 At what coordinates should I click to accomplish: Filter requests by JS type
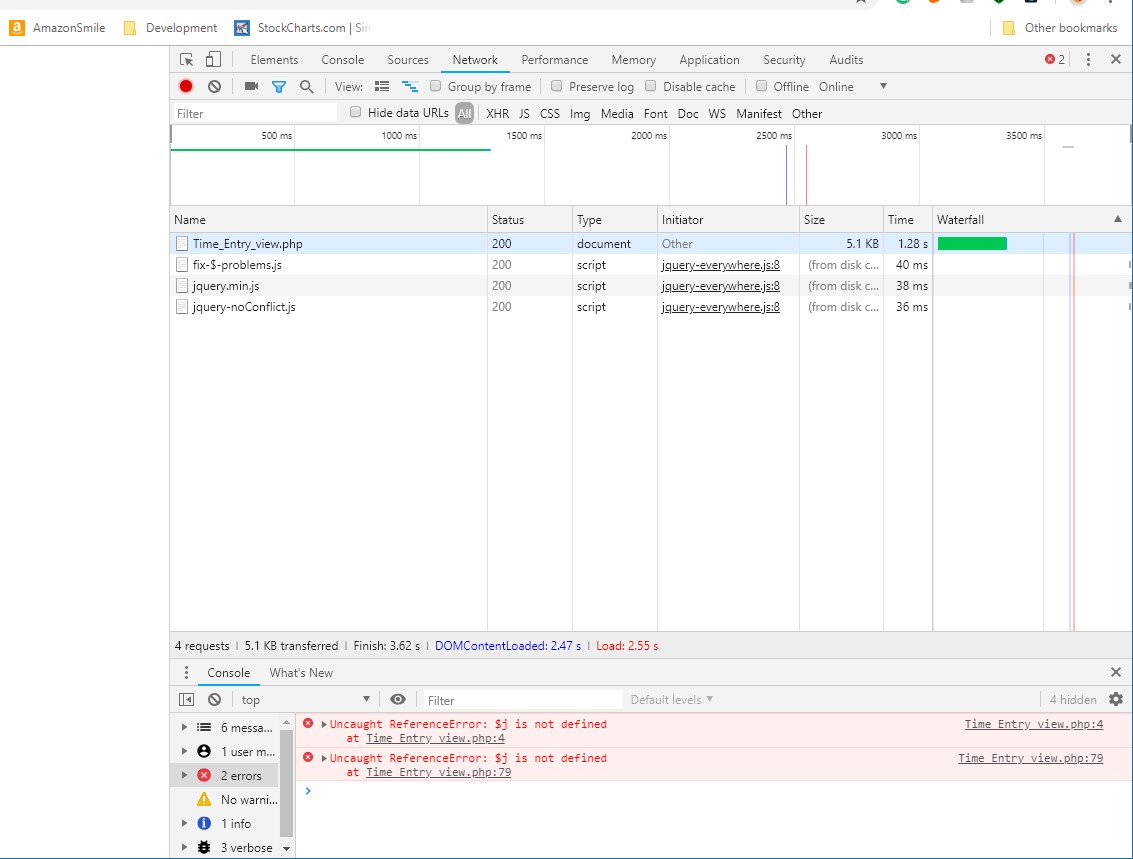click(524, 113)
